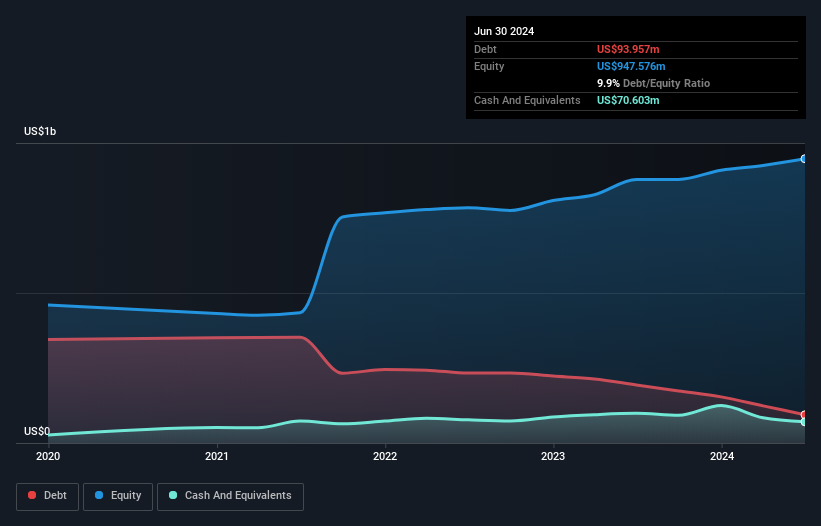
Task: Click the red Debt endpoint marker
Action: coord(804,415)
